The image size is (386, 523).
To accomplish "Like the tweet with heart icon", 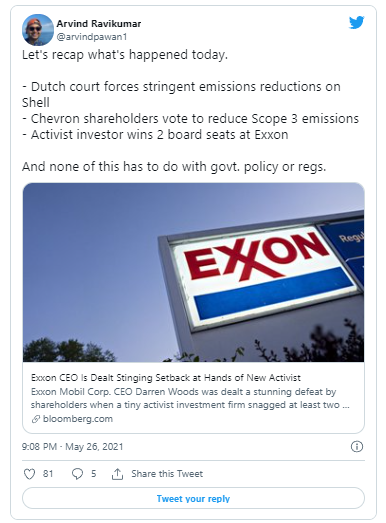I will [x=29, y=474].
